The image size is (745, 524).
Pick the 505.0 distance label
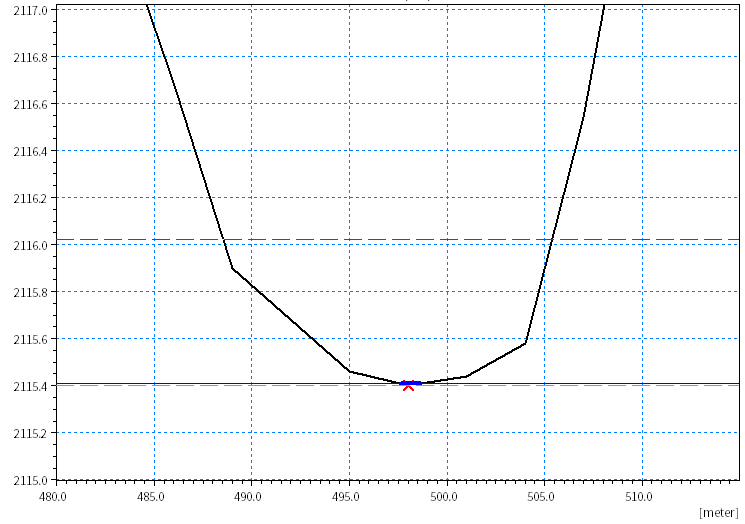[541, 497]
